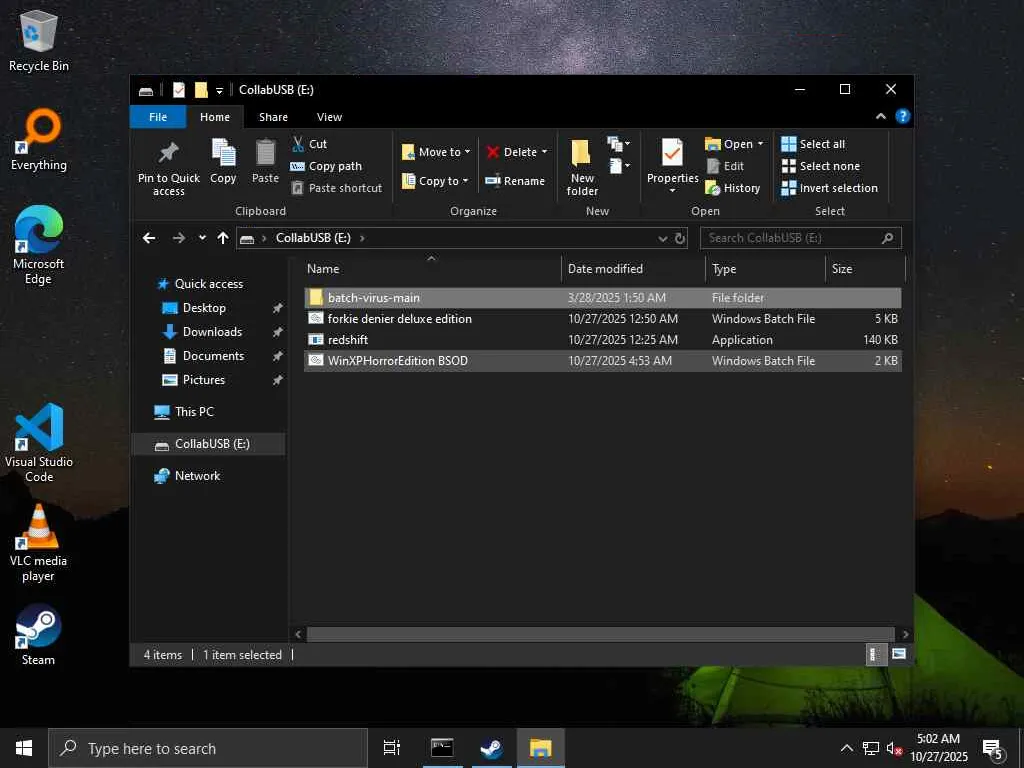Screen dimensions: 1024x768
Task: Click the horizontal scrollbar in file list
Action: 600,634
